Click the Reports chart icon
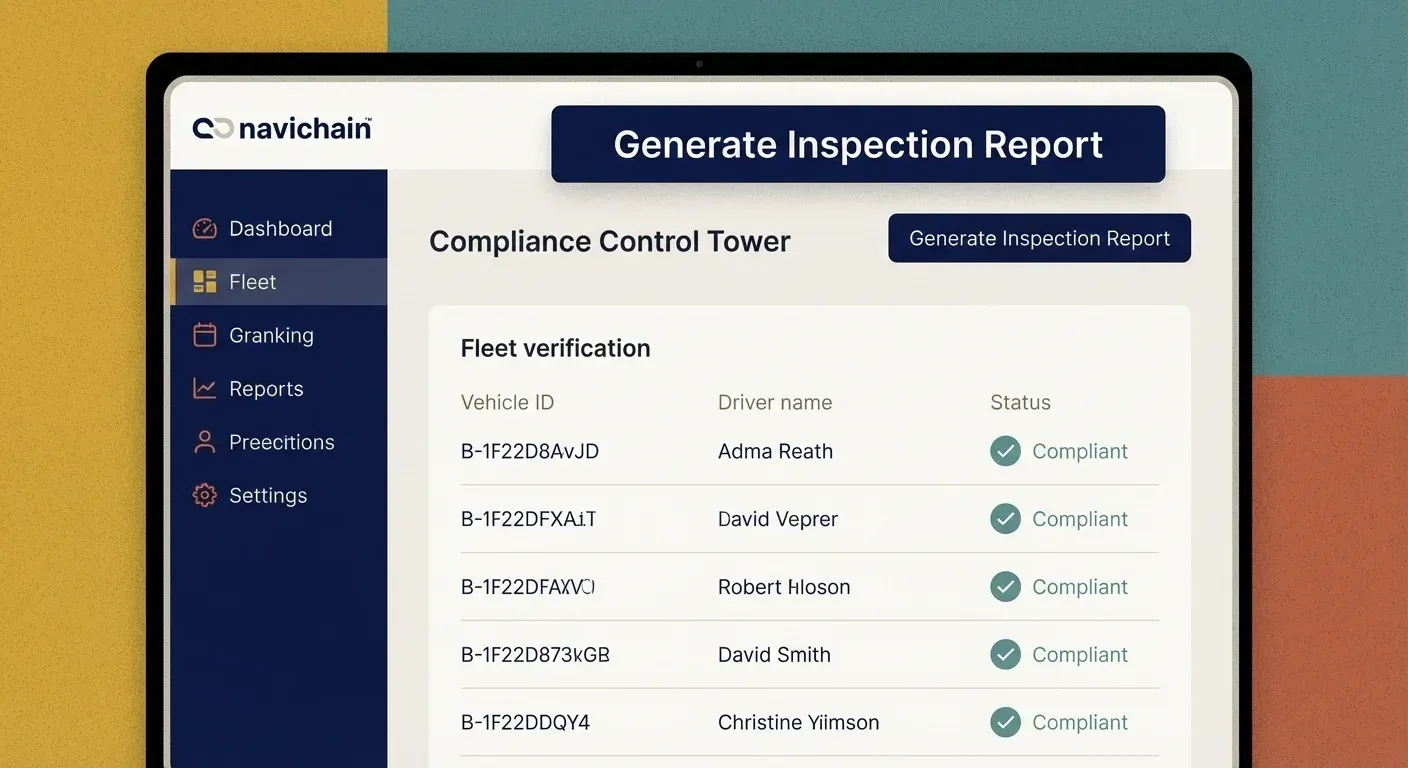 coord(204,389)
